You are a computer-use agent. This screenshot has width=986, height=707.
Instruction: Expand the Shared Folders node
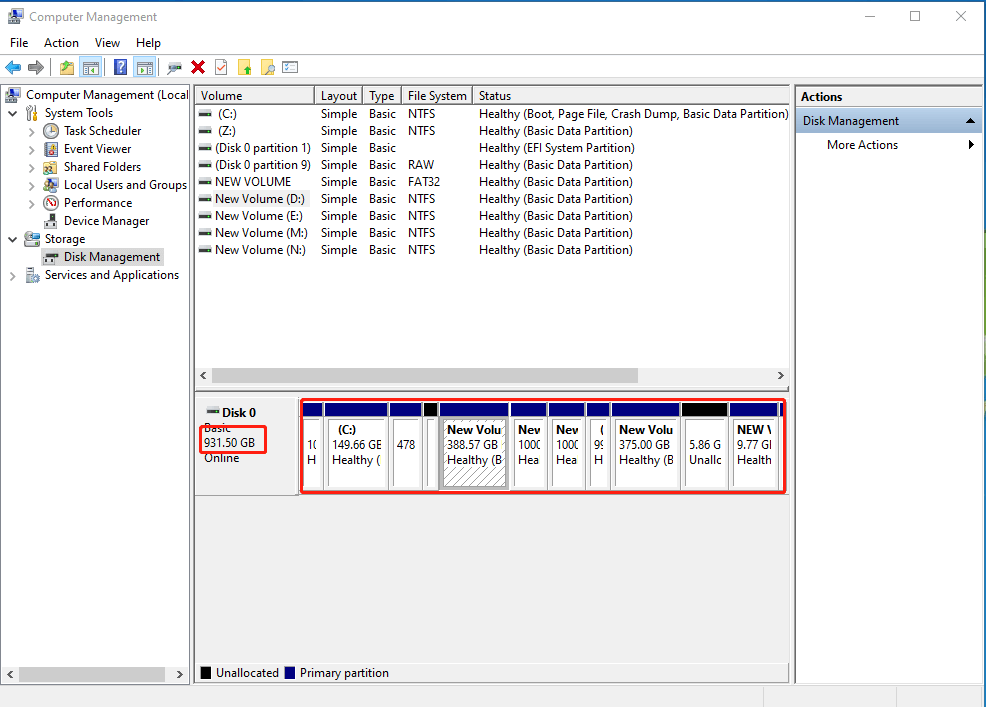[x=31, y=168]
